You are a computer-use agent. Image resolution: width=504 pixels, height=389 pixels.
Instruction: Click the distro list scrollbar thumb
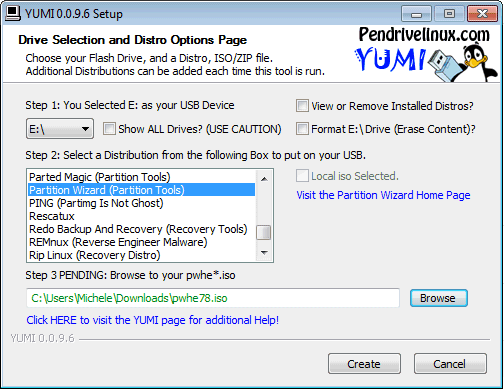tap(264, 232)
